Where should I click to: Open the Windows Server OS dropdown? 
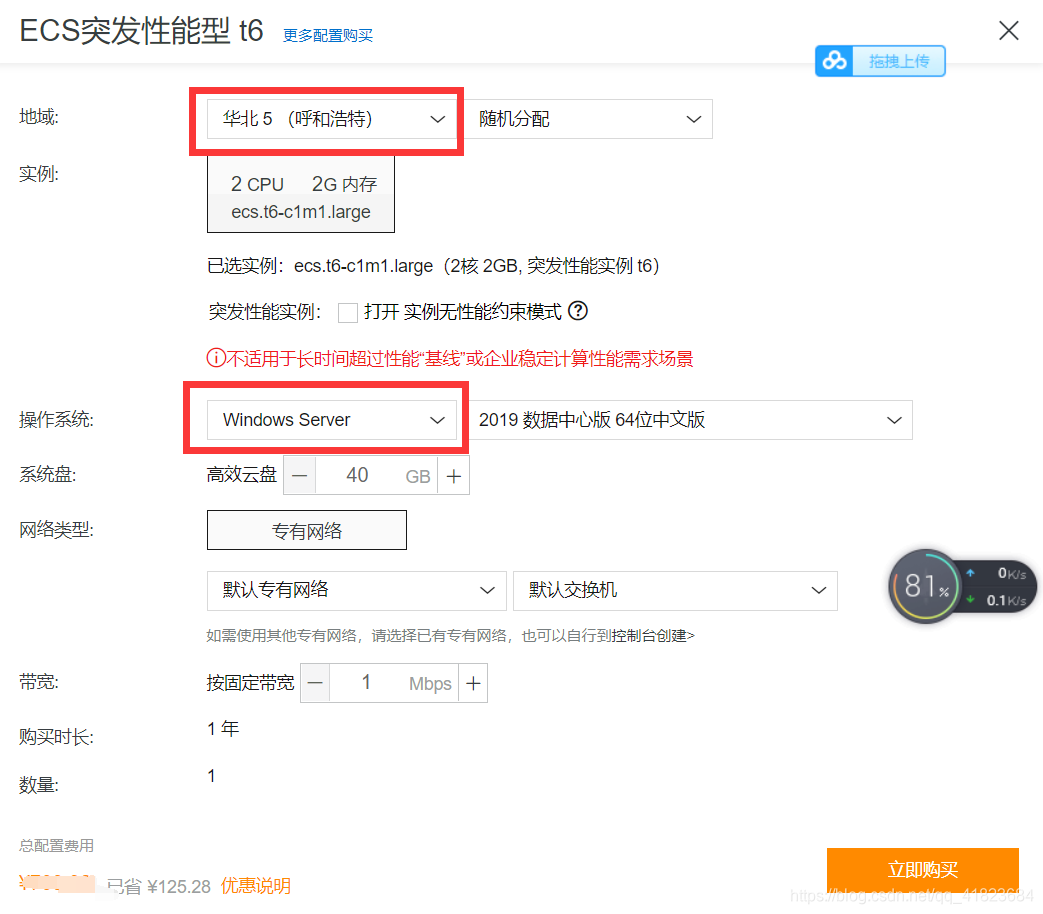click(x=331, y=420)
